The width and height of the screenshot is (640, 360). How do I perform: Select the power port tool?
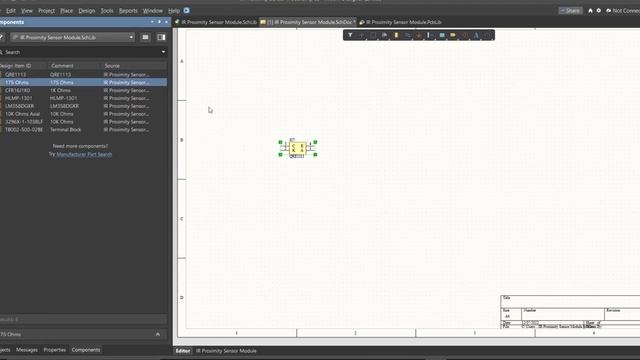coord(419,36)
